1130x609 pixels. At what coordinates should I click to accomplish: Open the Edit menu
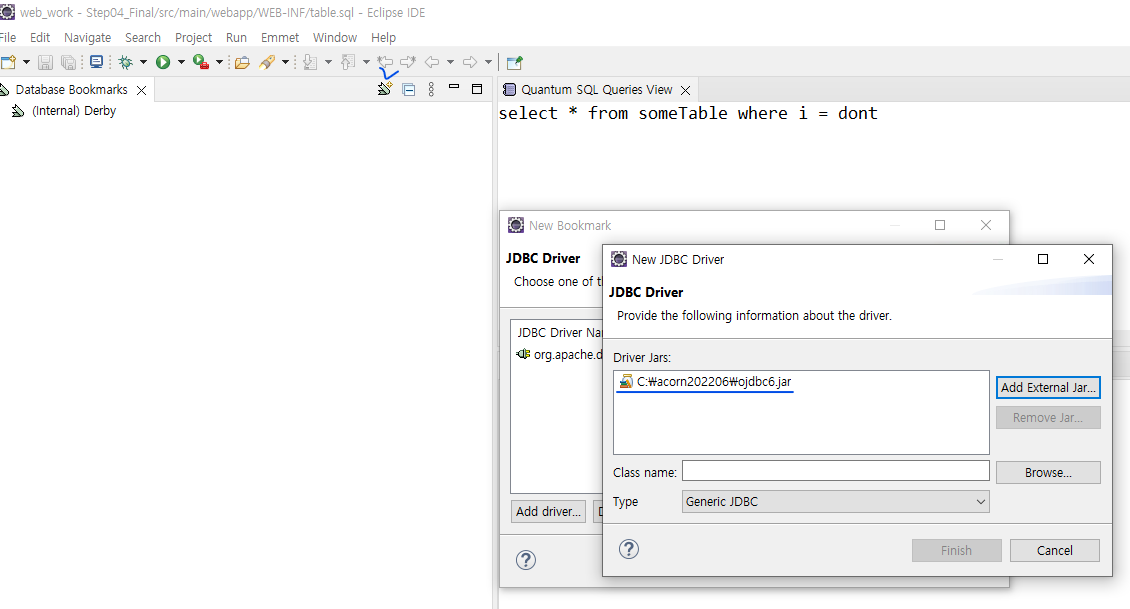pyautogui.click(x=40, y=37)
